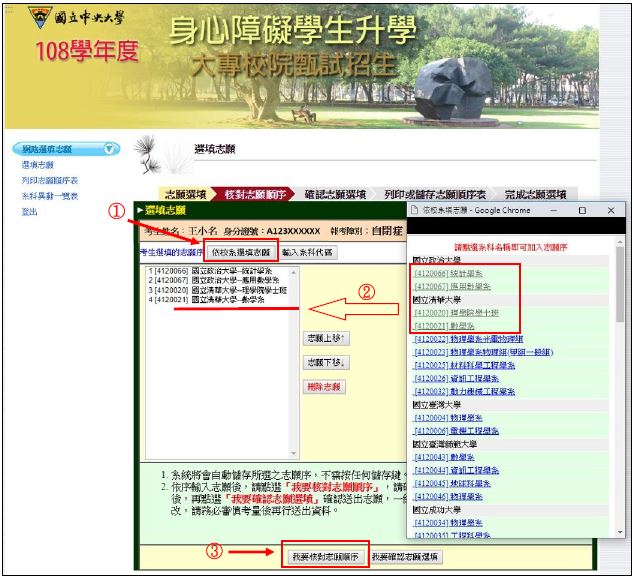Open 列印志願順序表 sidebar link
This screenshot has height=579, width=634.
tap(50, 180)
